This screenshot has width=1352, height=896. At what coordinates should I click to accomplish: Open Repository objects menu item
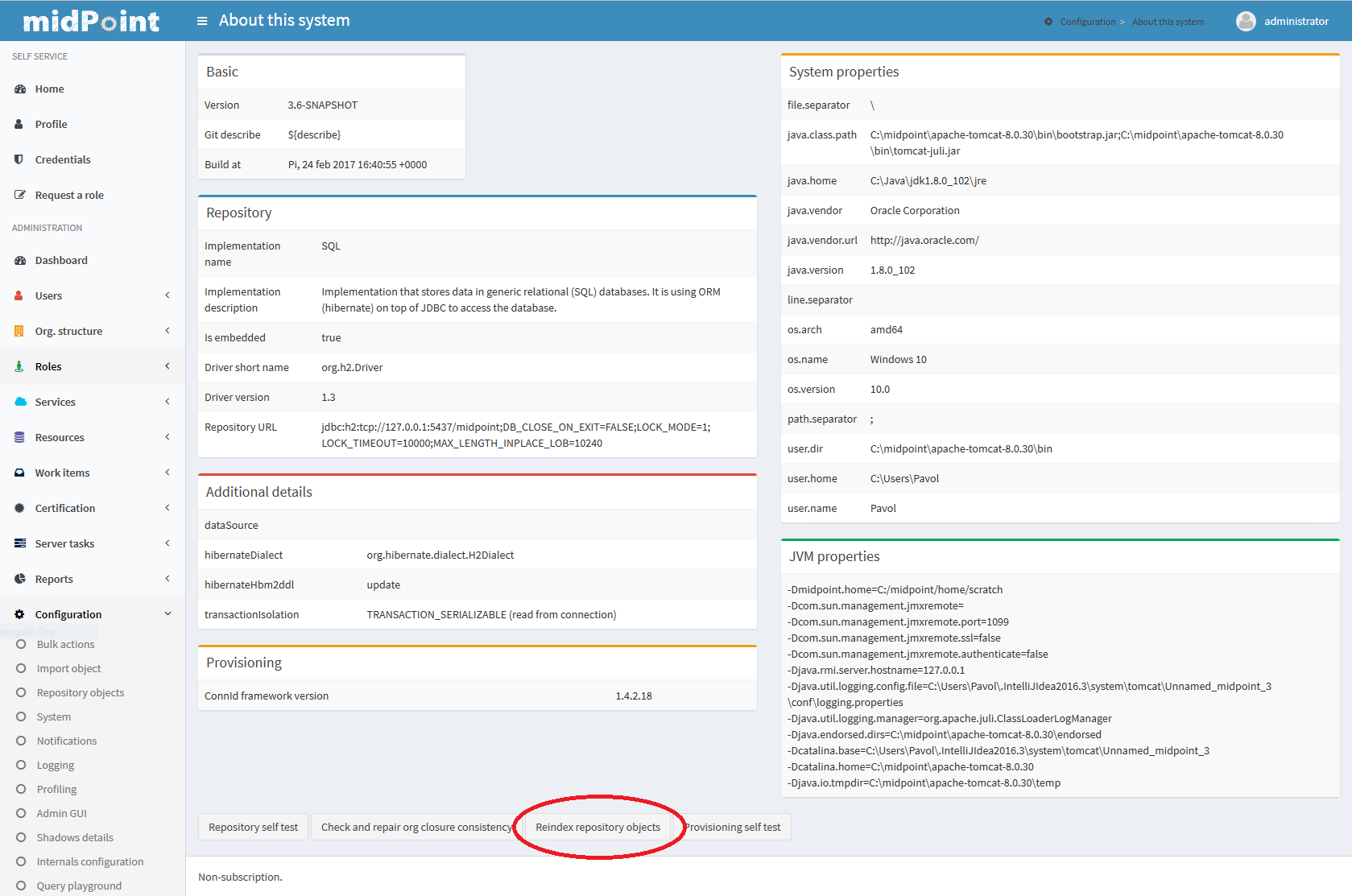[x=80, y=693]
